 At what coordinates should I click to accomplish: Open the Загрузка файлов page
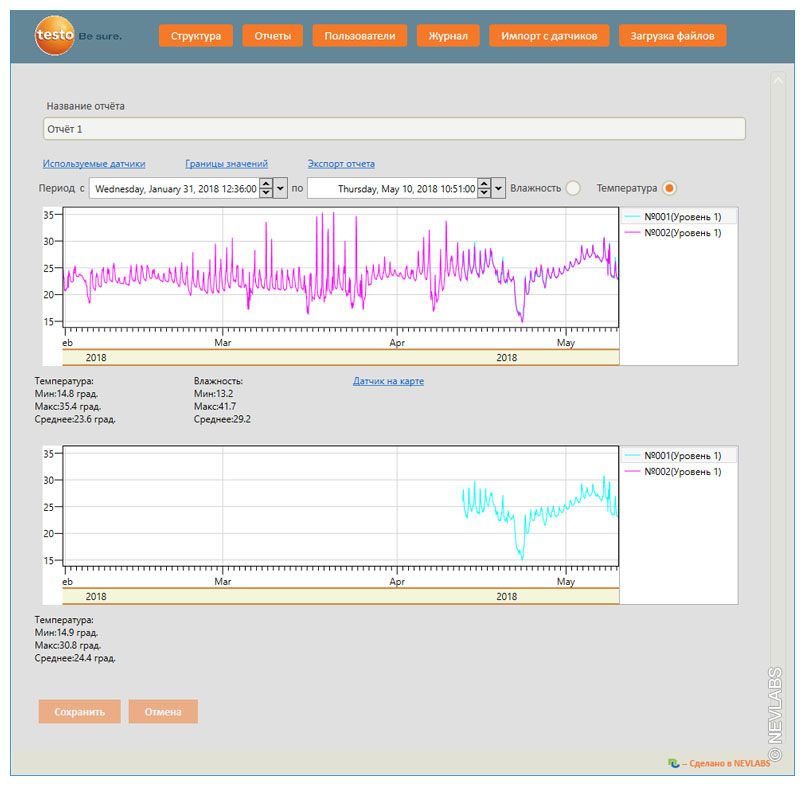[672, 36]
